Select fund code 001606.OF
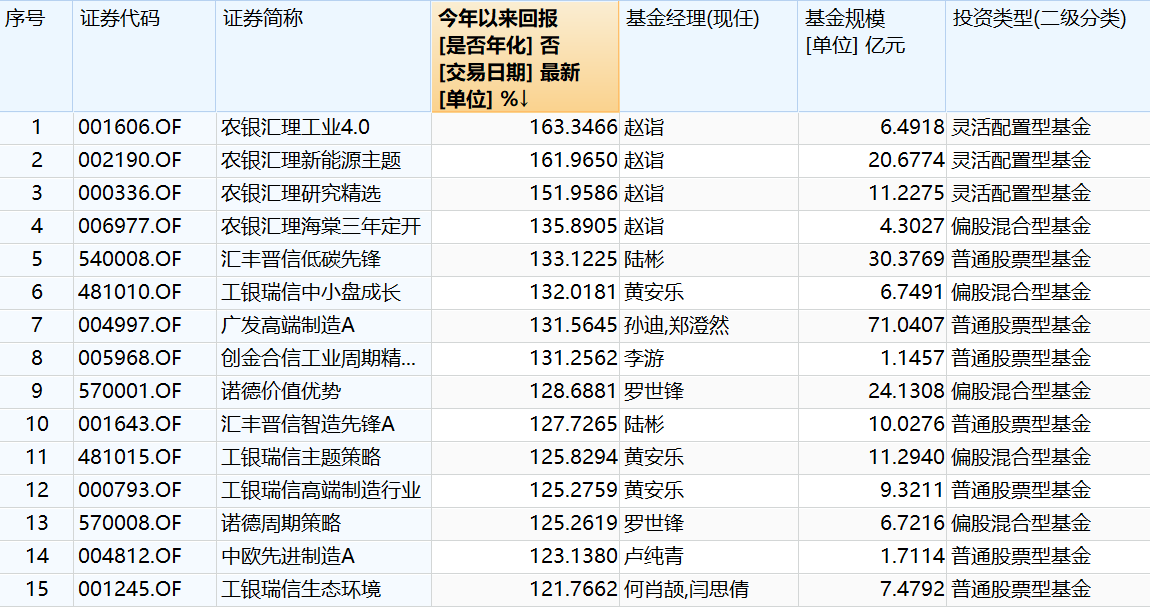The width and height of the screenshot is (1150, 607). (130, 128)
